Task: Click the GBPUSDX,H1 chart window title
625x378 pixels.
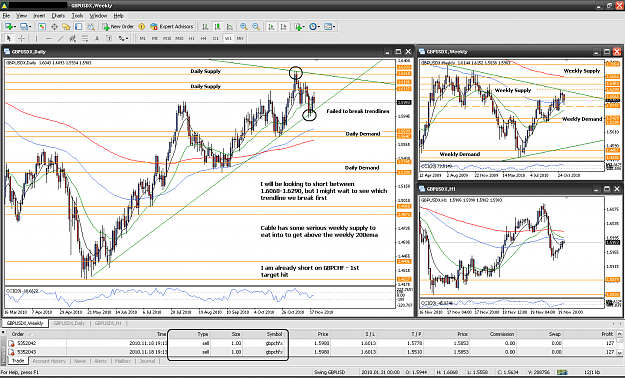Action: tap(441, 189)
